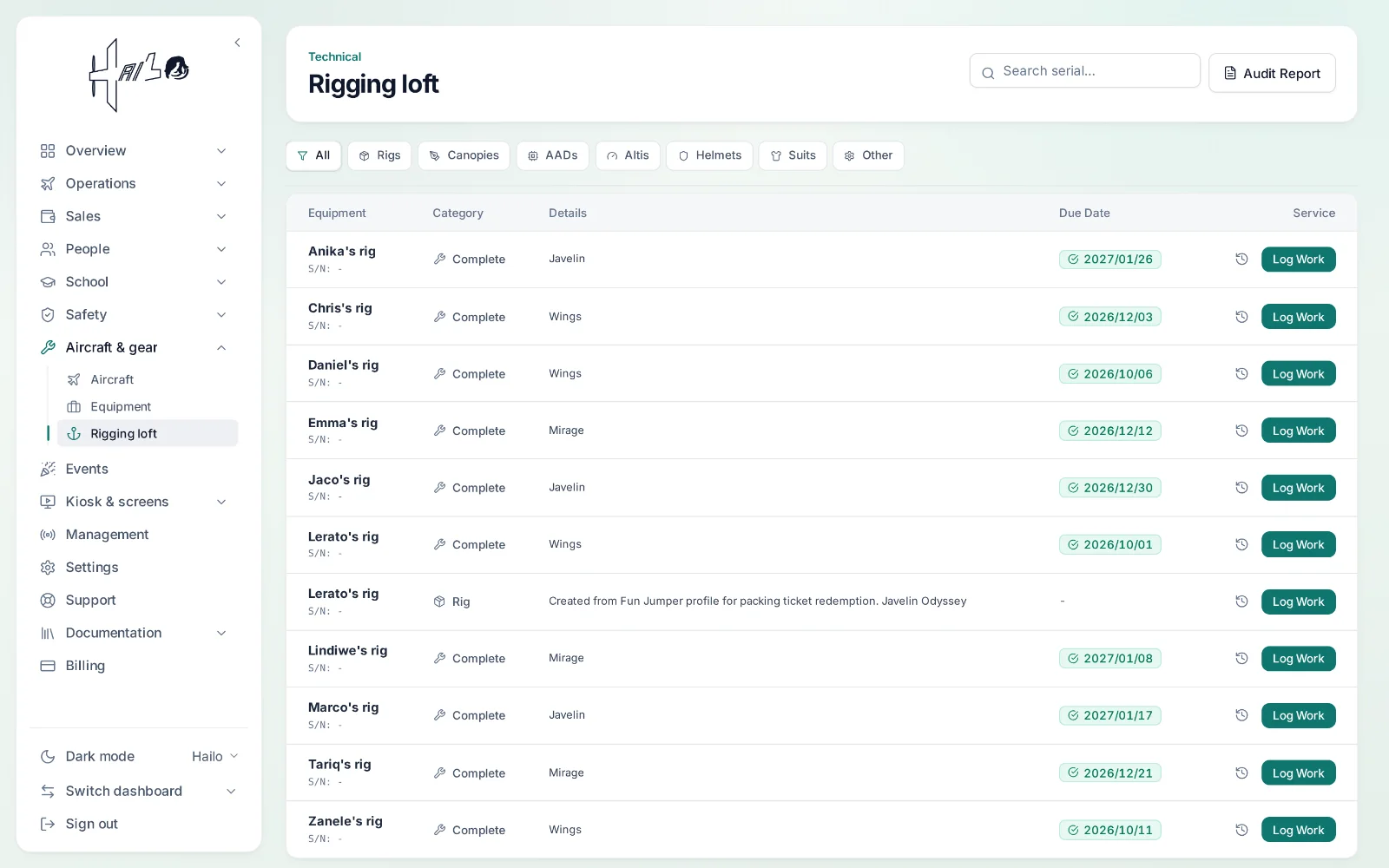Expand the School menu chevron
The width and height of the screenshot is (1389, 868).
221,282
